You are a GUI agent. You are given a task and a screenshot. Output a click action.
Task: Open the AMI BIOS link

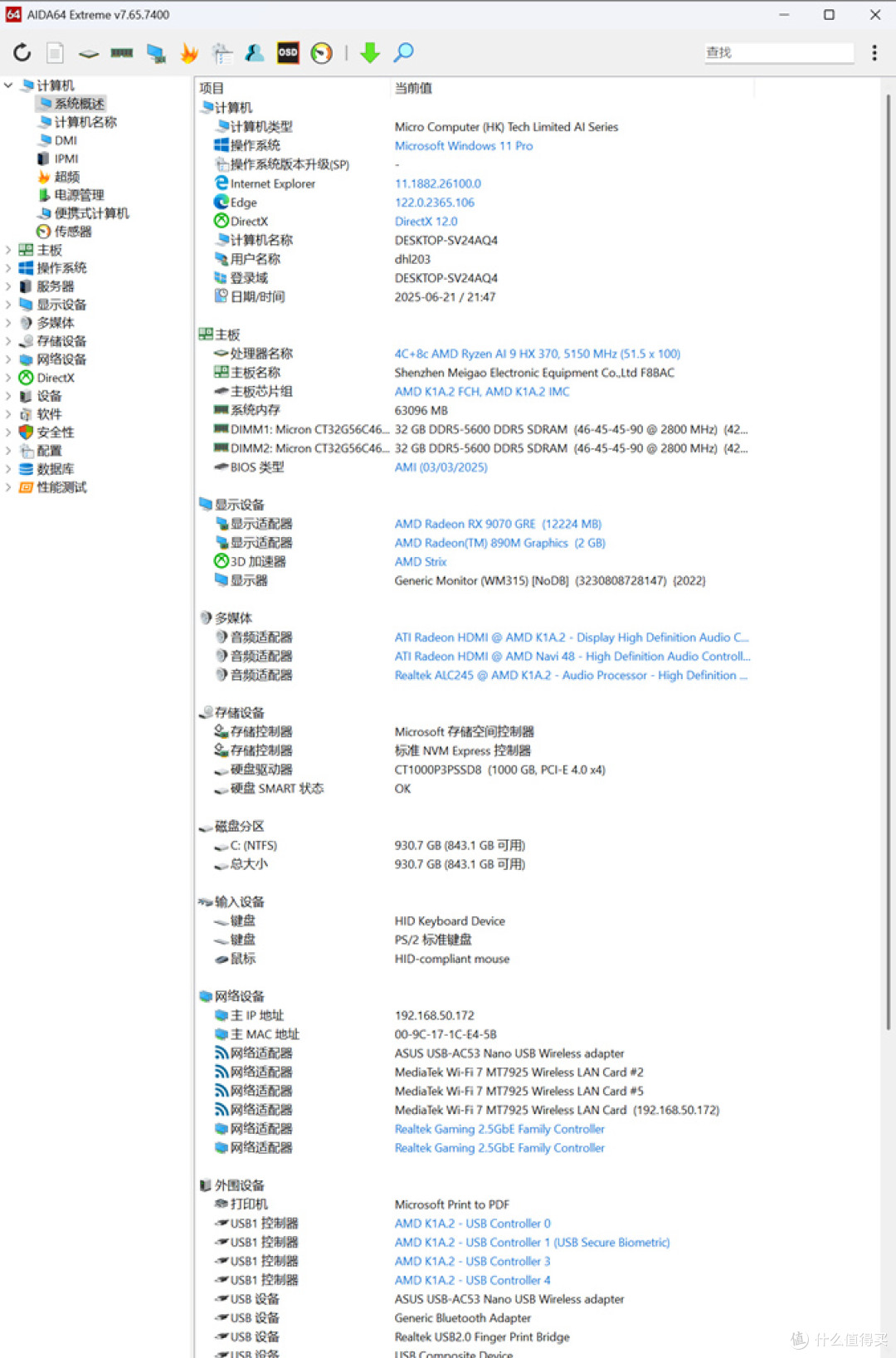441,467
